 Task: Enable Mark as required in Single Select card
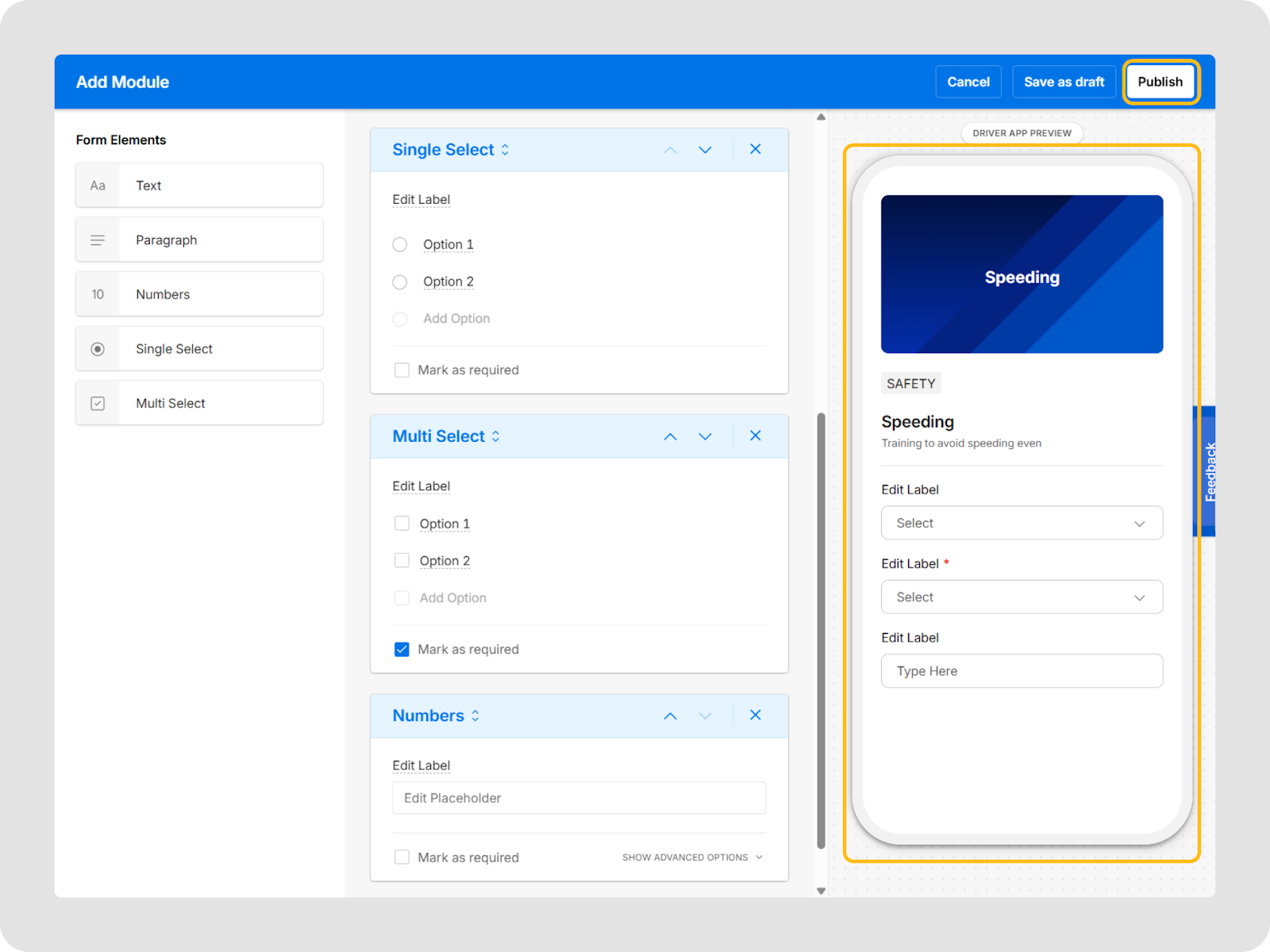(402, 370)
